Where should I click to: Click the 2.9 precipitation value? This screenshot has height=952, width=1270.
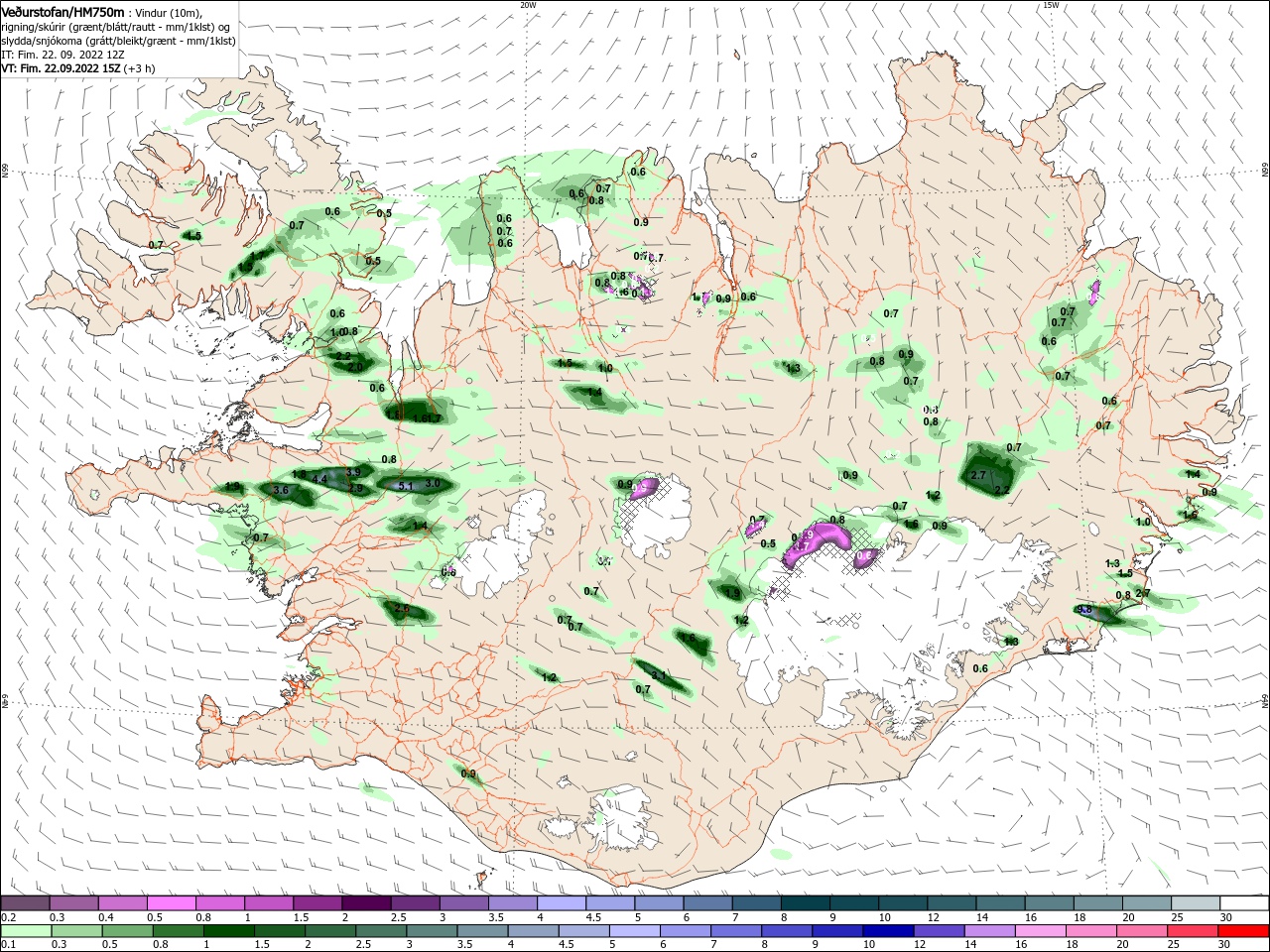[356, 489]
